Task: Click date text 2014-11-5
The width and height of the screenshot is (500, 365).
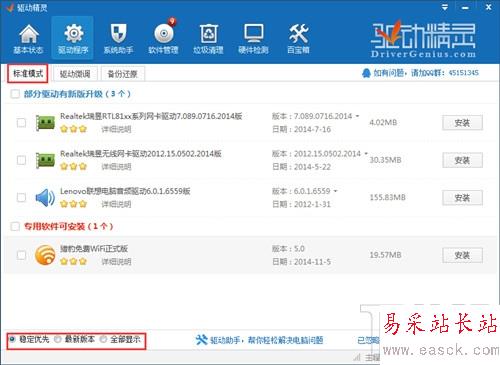Action: pos(312,262)
